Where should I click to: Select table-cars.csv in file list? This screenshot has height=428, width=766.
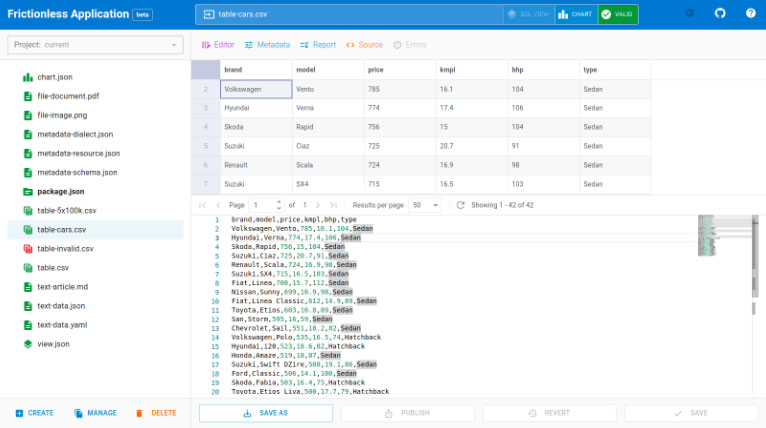click(95, 230)
